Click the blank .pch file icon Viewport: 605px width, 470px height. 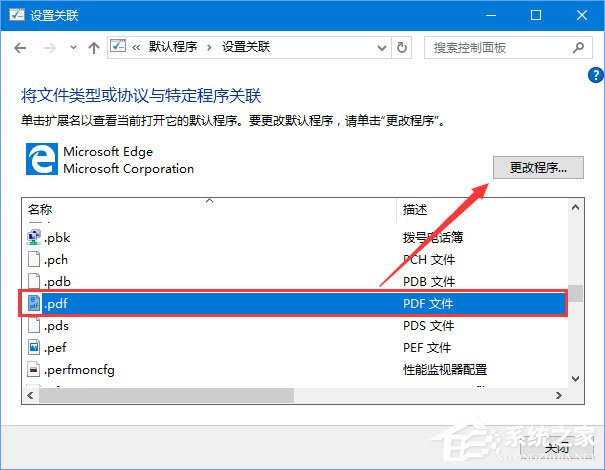[x=34, y=259]
